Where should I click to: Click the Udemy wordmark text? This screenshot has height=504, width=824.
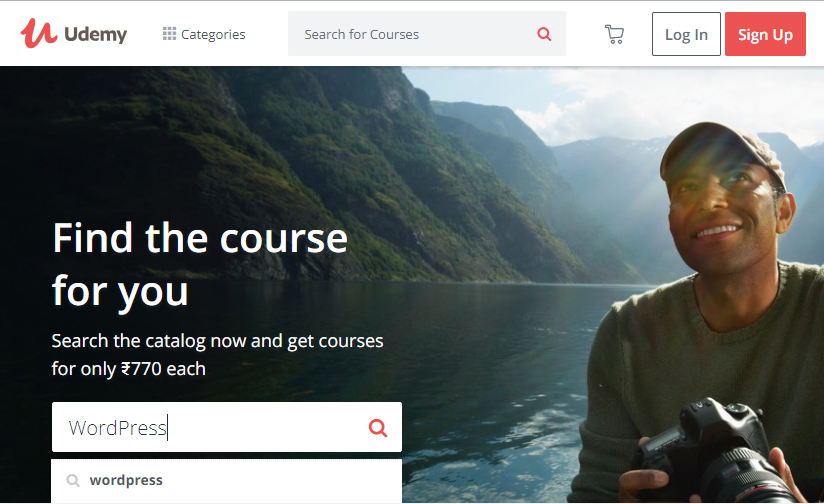[x=95, y=35]
